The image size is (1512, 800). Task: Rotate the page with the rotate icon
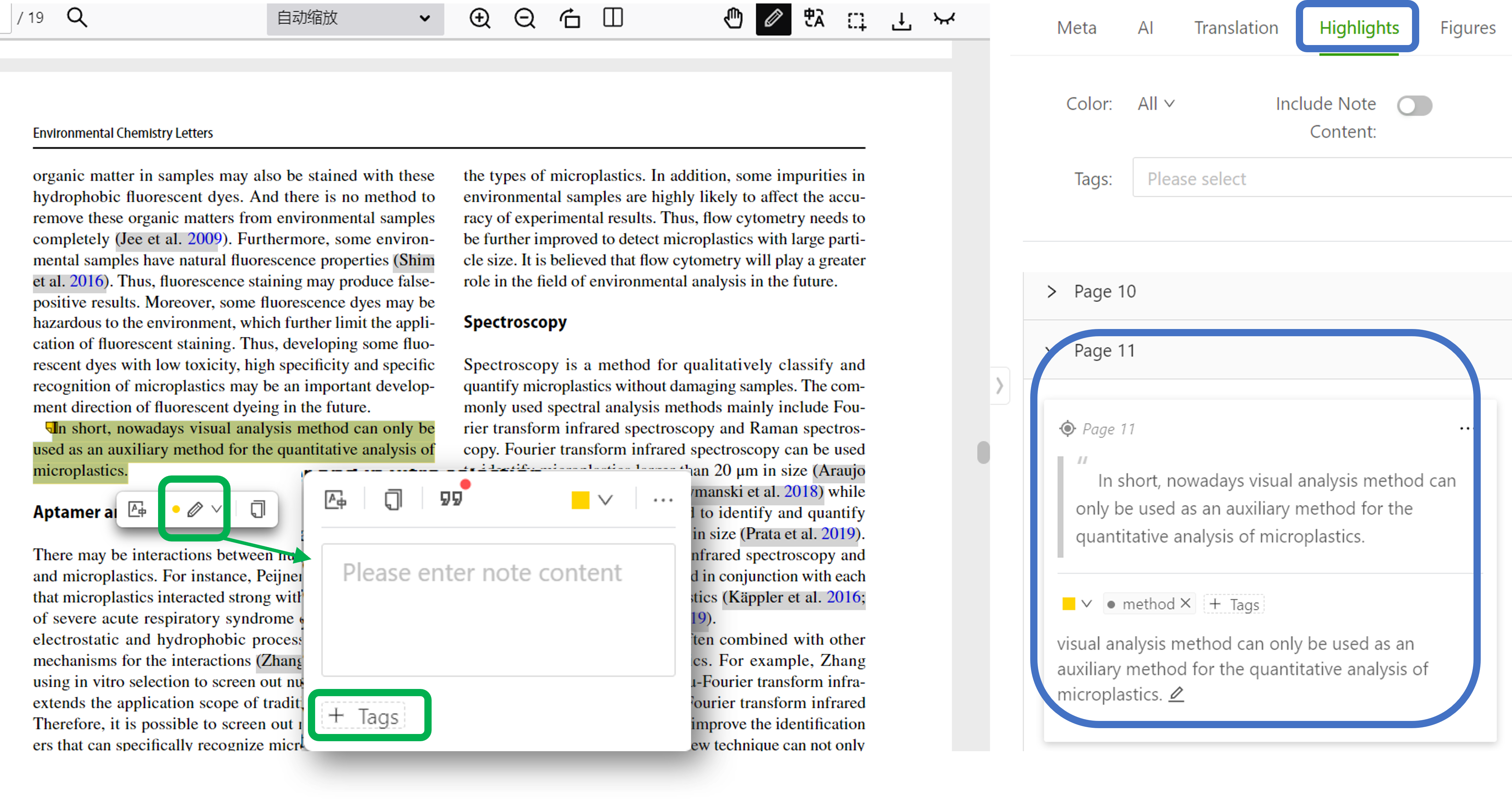pyautogui.click(x=569, y=19)
